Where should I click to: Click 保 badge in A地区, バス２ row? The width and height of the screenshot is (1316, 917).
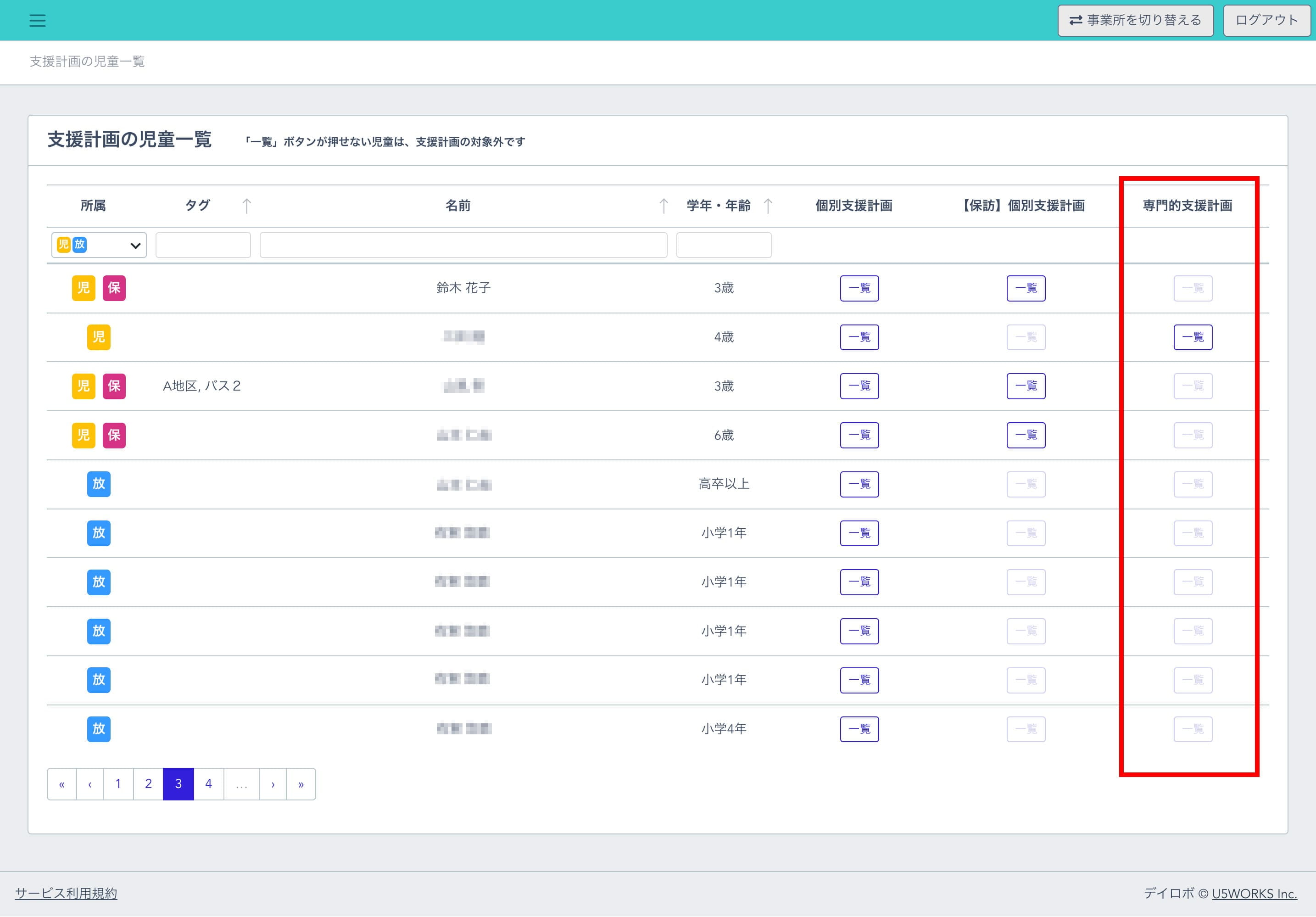point(114,386)
